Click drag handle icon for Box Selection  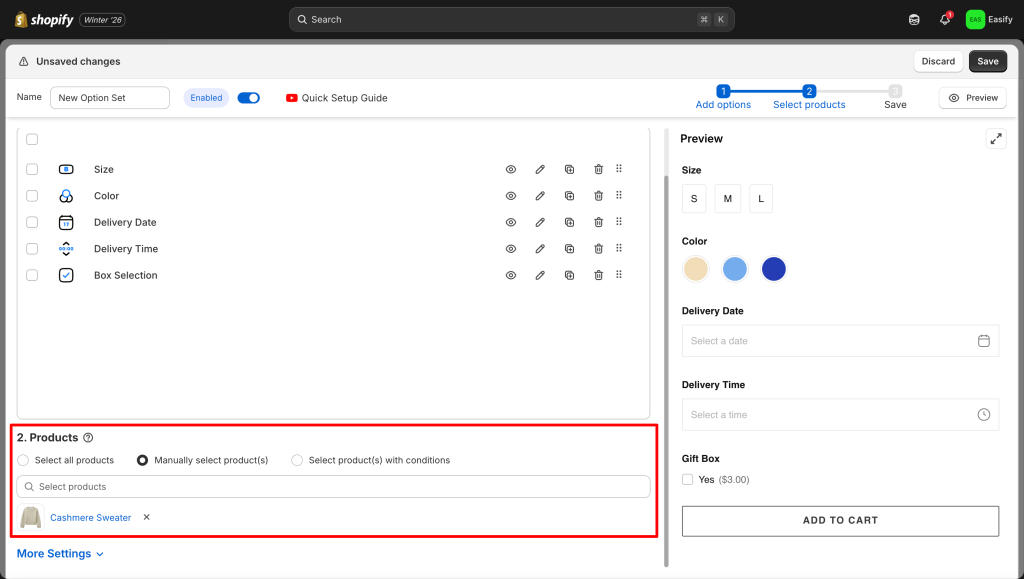pos(619,275)
